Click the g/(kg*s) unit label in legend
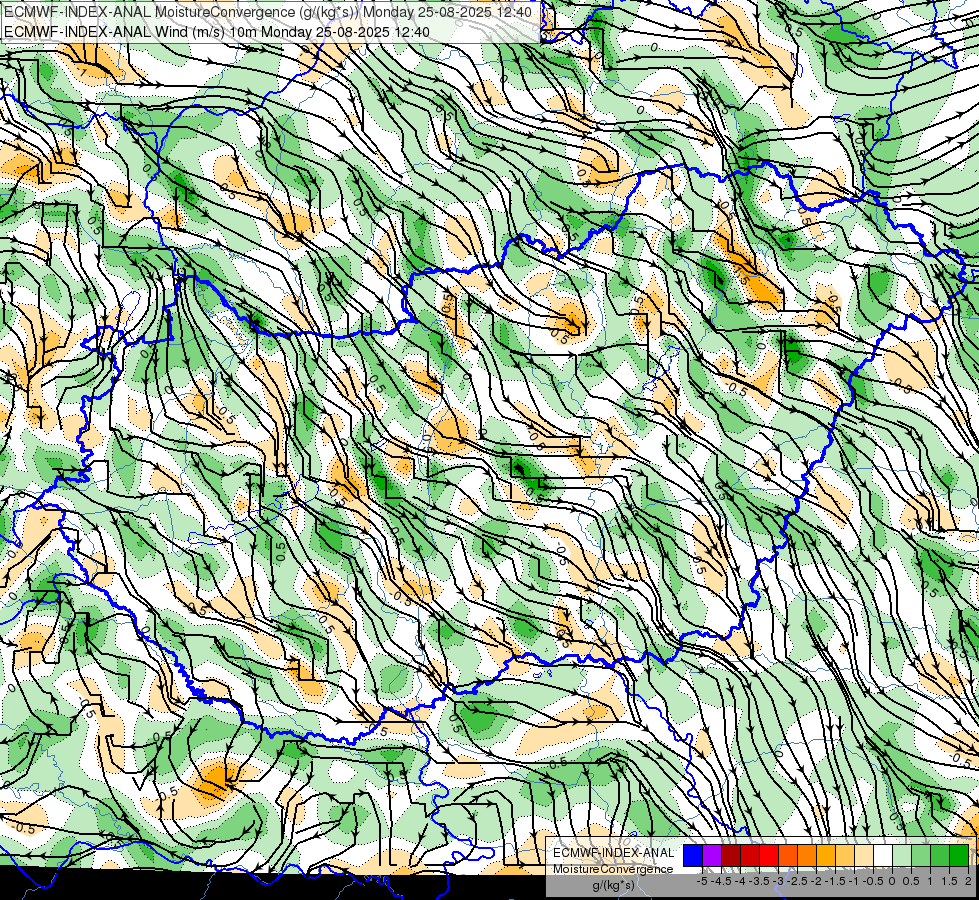This screenshot has width=979, height=900. click(x=613, y=885)
